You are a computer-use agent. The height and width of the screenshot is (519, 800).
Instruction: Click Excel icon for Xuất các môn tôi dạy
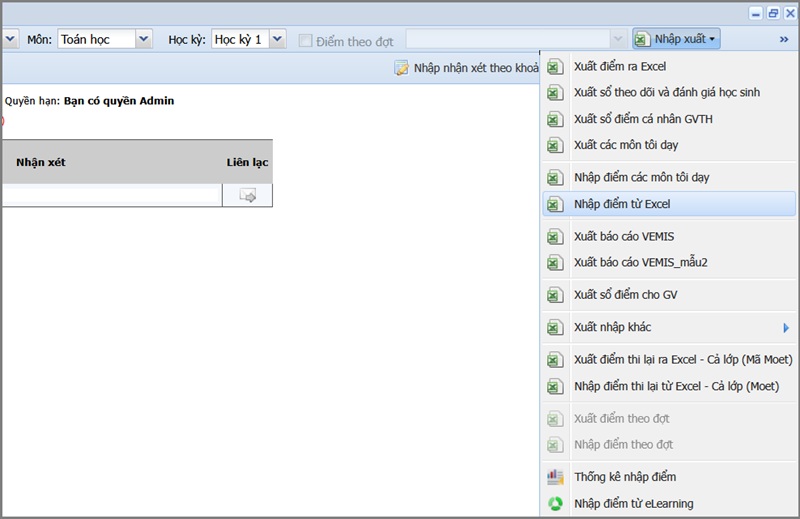555,145
